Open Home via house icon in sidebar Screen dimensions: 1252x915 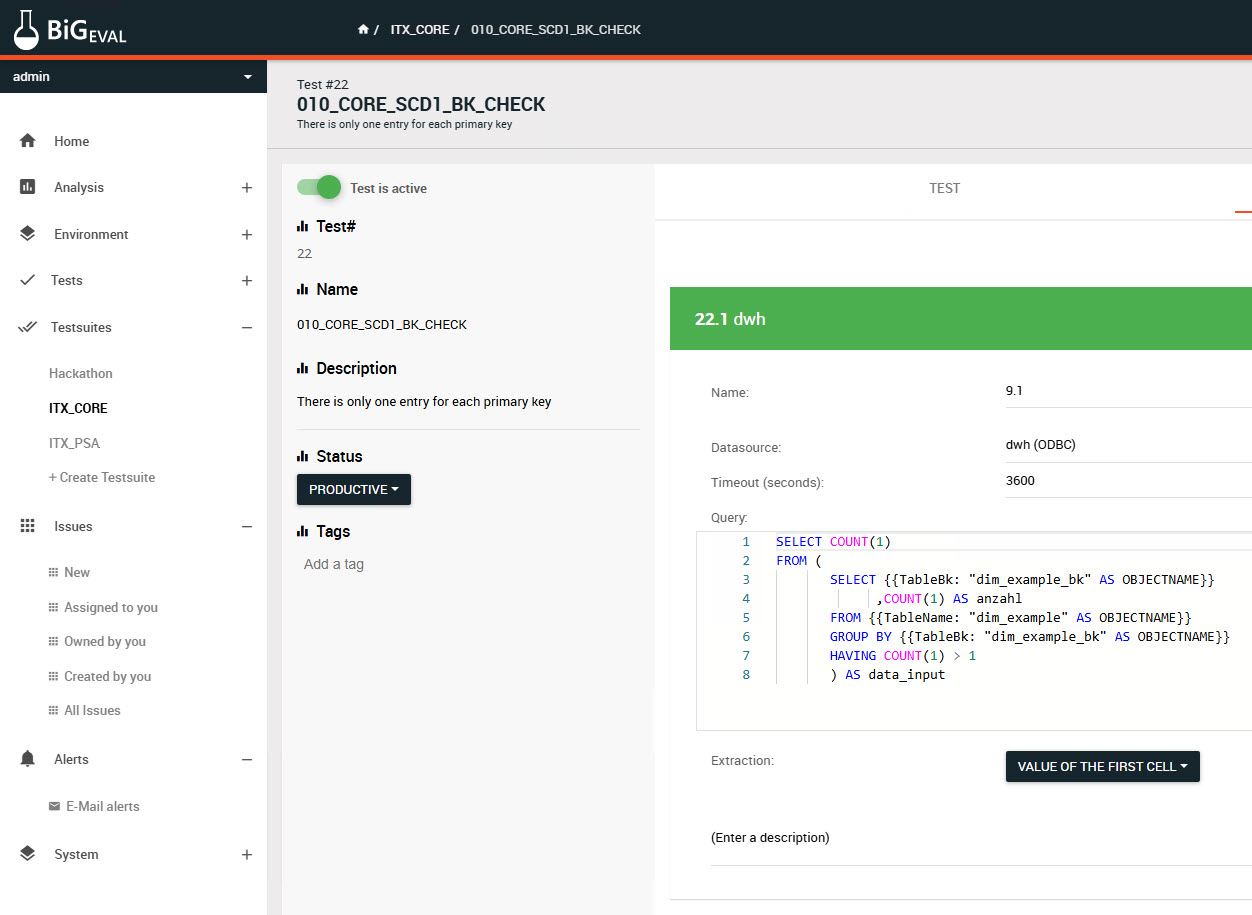tap(28, 141)
